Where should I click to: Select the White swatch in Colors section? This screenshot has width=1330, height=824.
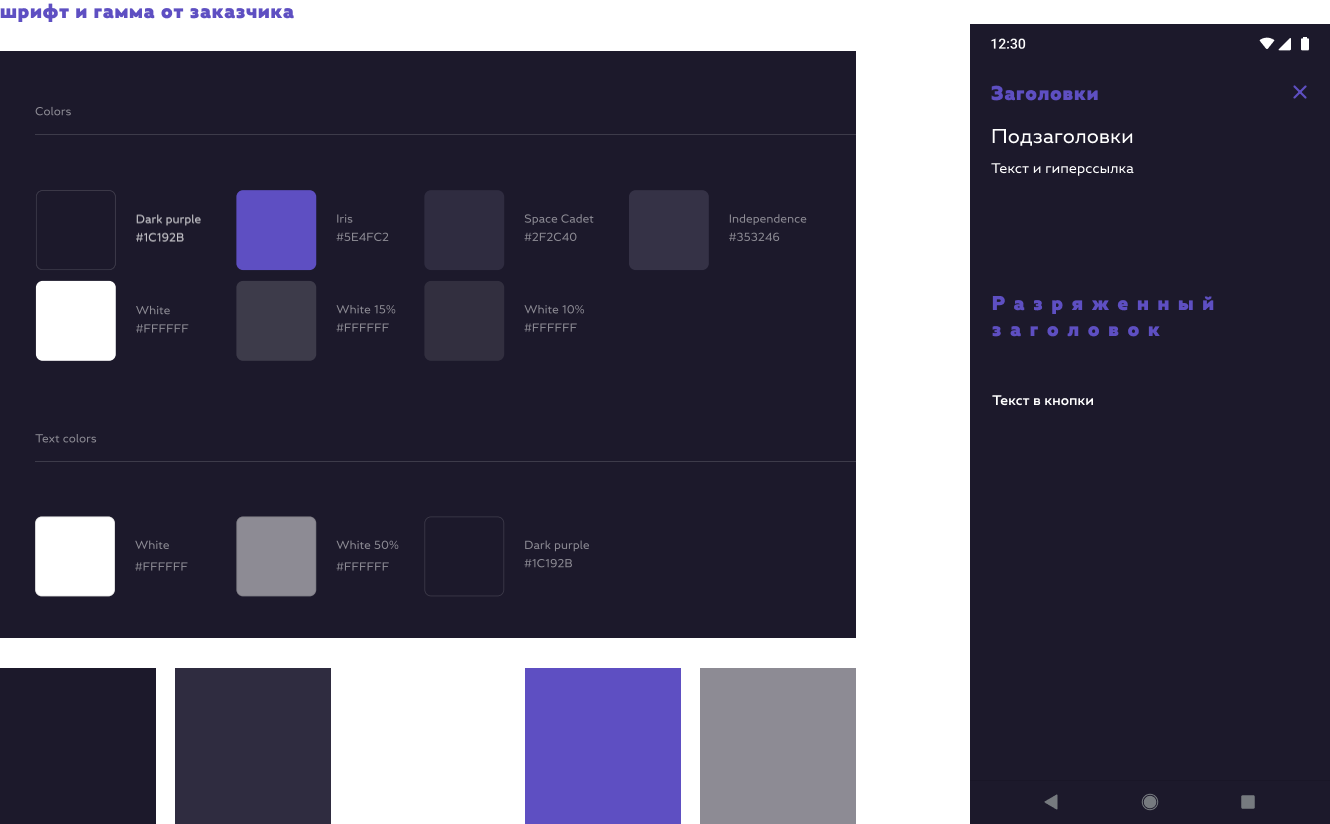(76, 321)
